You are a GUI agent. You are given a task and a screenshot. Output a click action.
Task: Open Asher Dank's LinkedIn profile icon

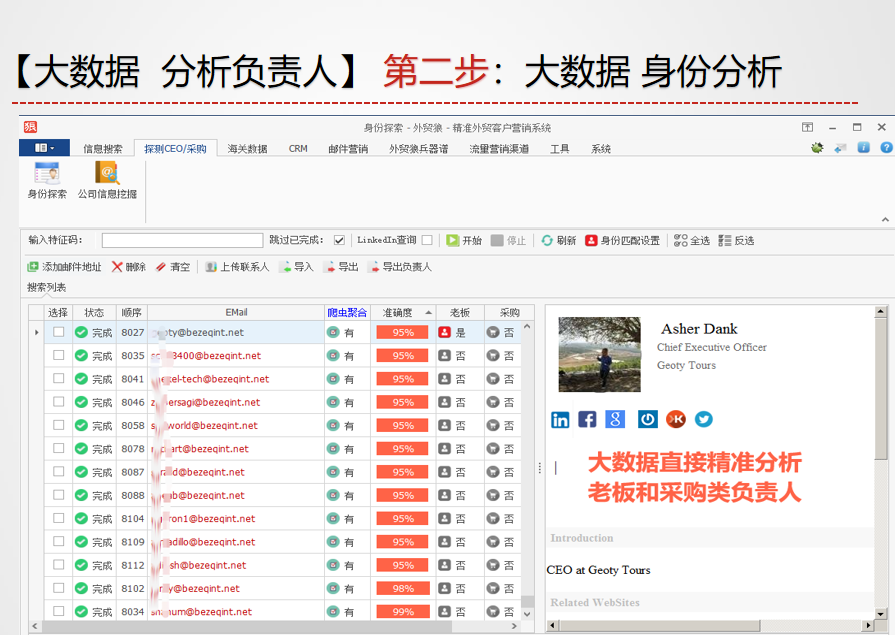560,419
